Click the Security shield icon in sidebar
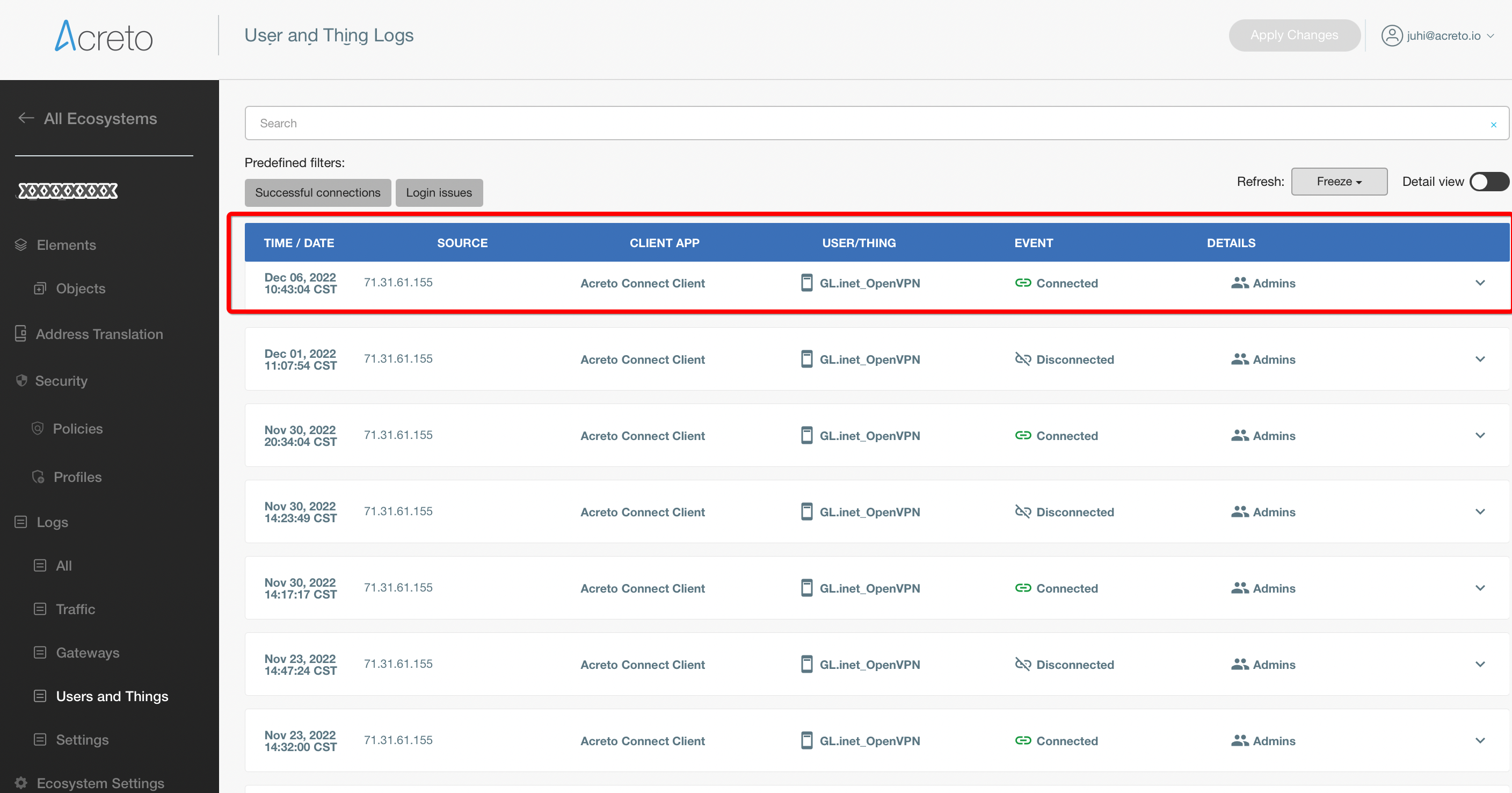The image size is (1512, 793). (21, 380)
